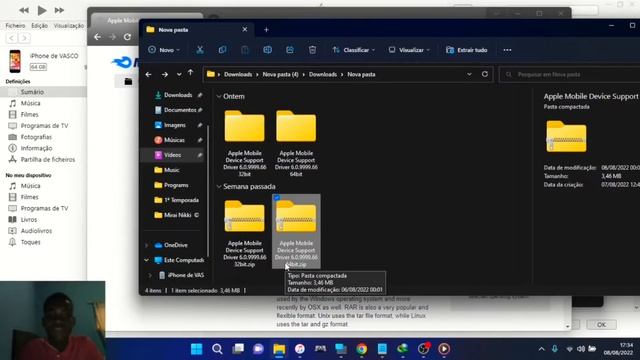Image resolution: width=640 pixels, height=360 pixels.
Task: Go back in the browser window
Action: [97, 37]
